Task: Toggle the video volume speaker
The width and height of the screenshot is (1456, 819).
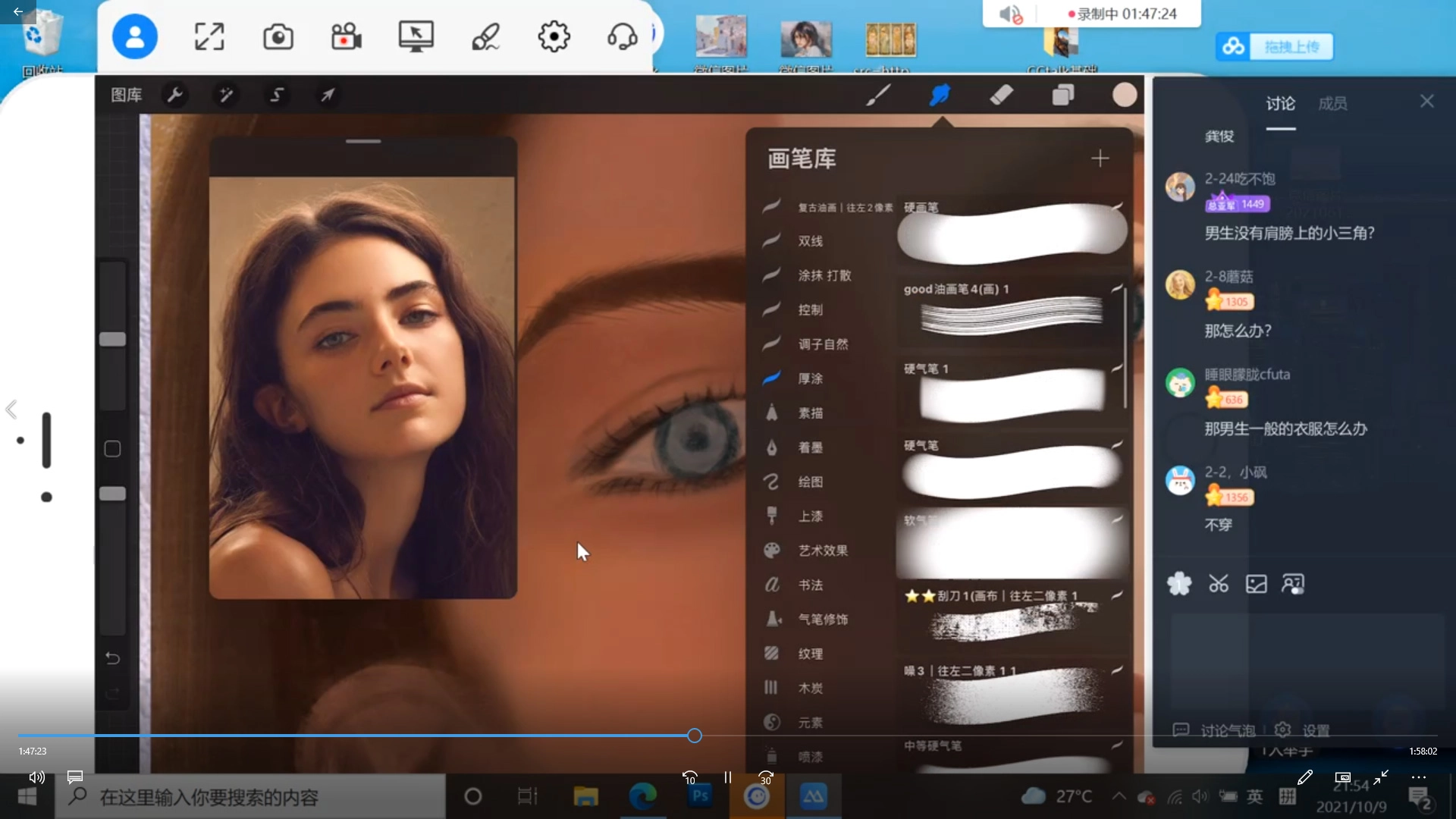Action: tap(36, 777)
